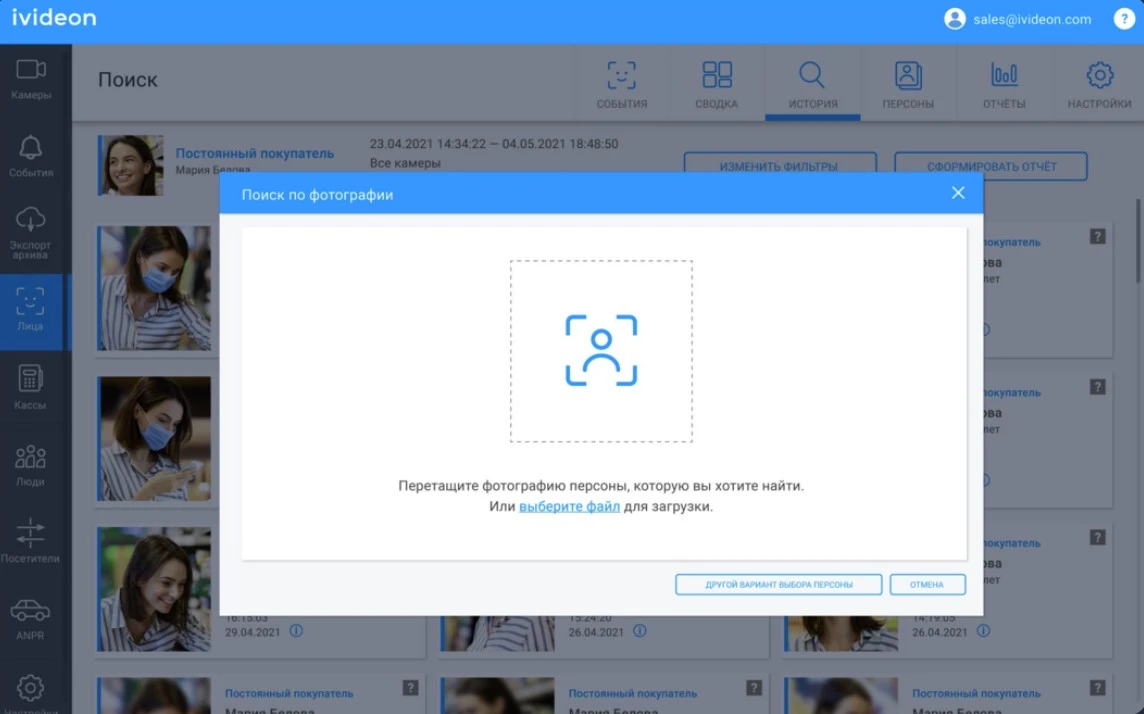Viewport: 1144px width, 714px height.
Task: Click question mark on bottom middle card
Action: click(x=754, y=688)
